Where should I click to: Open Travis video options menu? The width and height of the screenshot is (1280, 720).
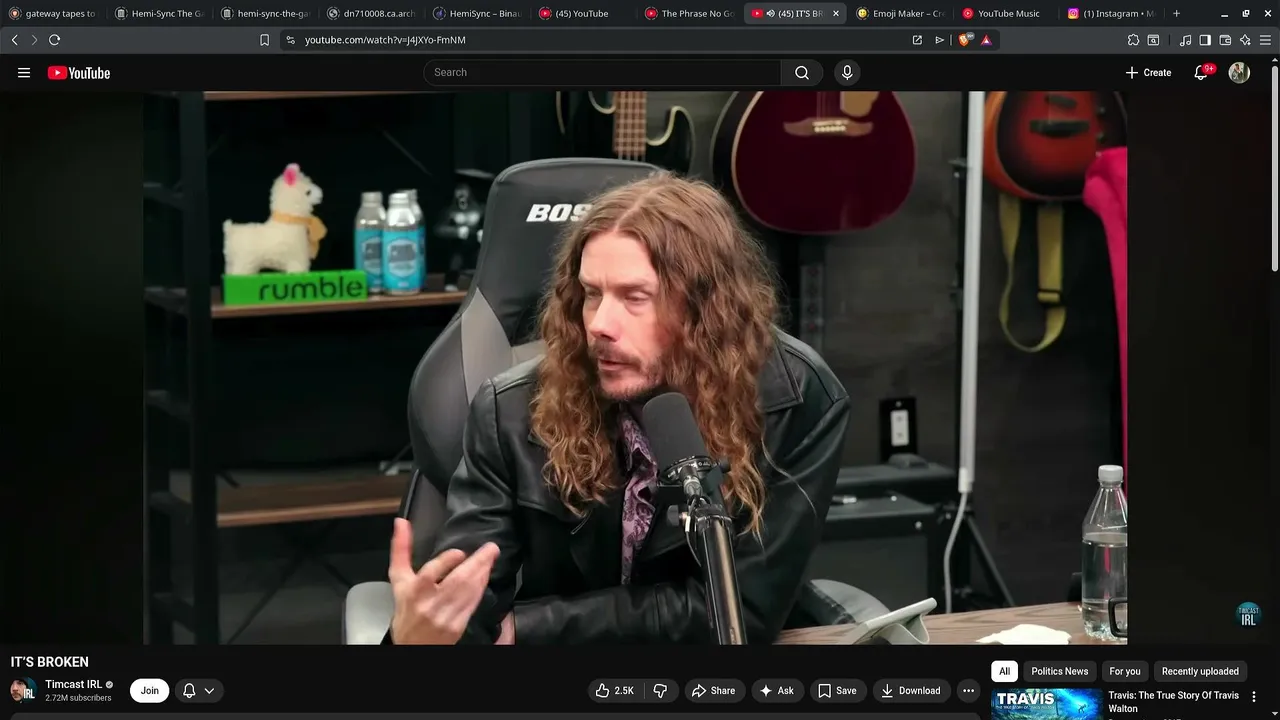(1254, 697)
